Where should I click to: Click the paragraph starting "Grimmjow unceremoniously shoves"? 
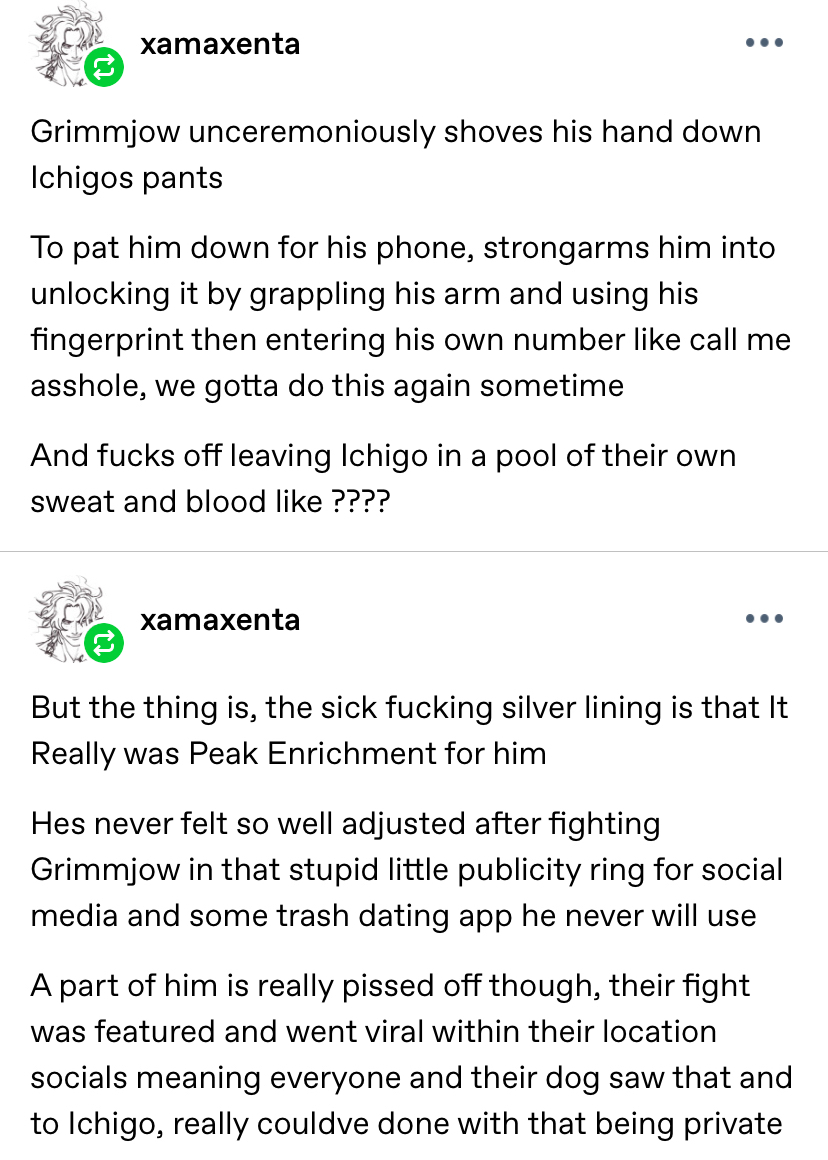click(395, 154)
